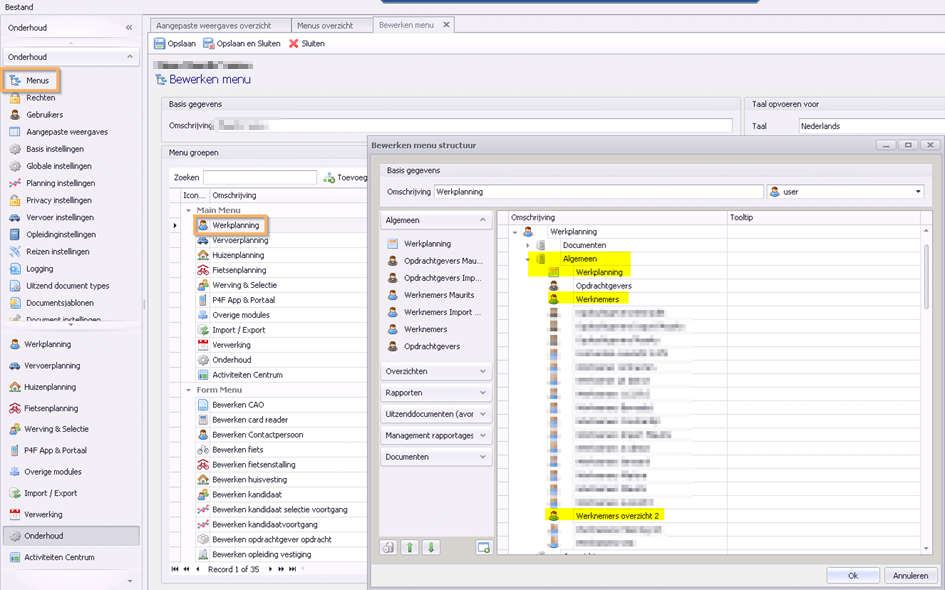
Task: Collapse the Algemeen tree node
Action: [x=528, y=259]
